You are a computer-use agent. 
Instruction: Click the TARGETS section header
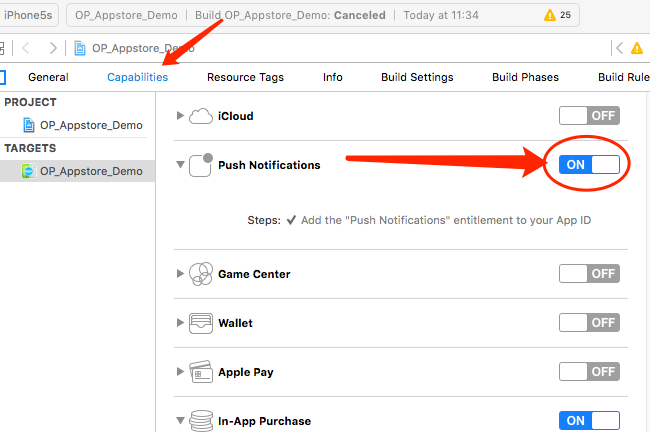30,148
